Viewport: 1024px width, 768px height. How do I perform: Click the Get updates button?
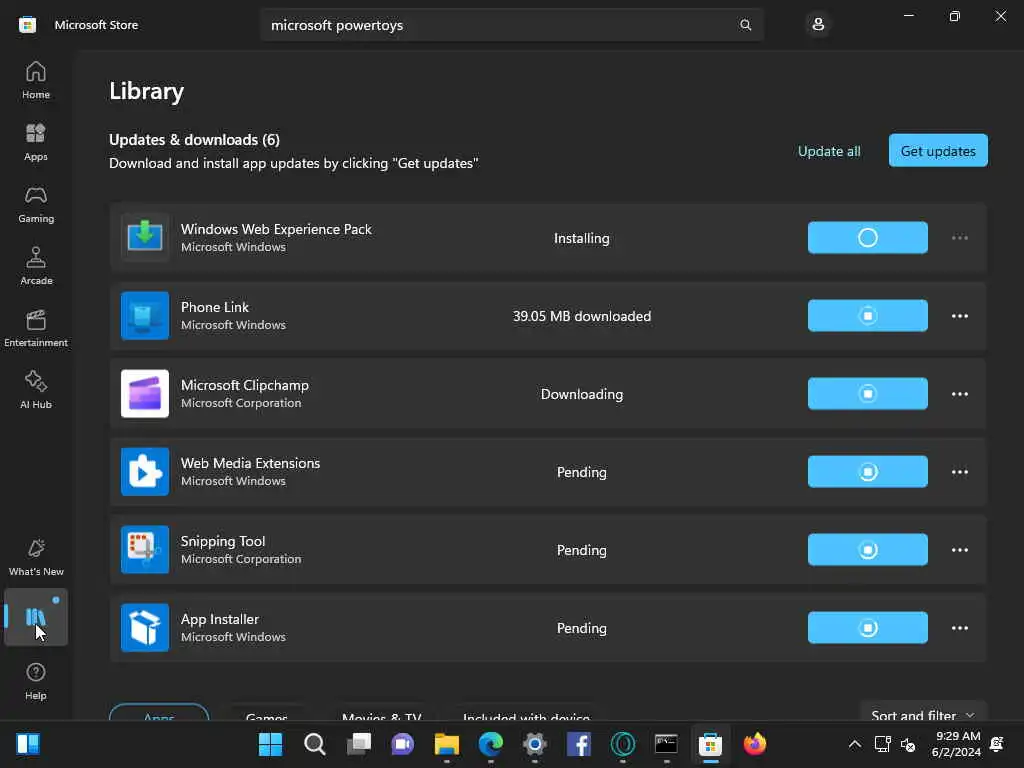click(938, 151)
